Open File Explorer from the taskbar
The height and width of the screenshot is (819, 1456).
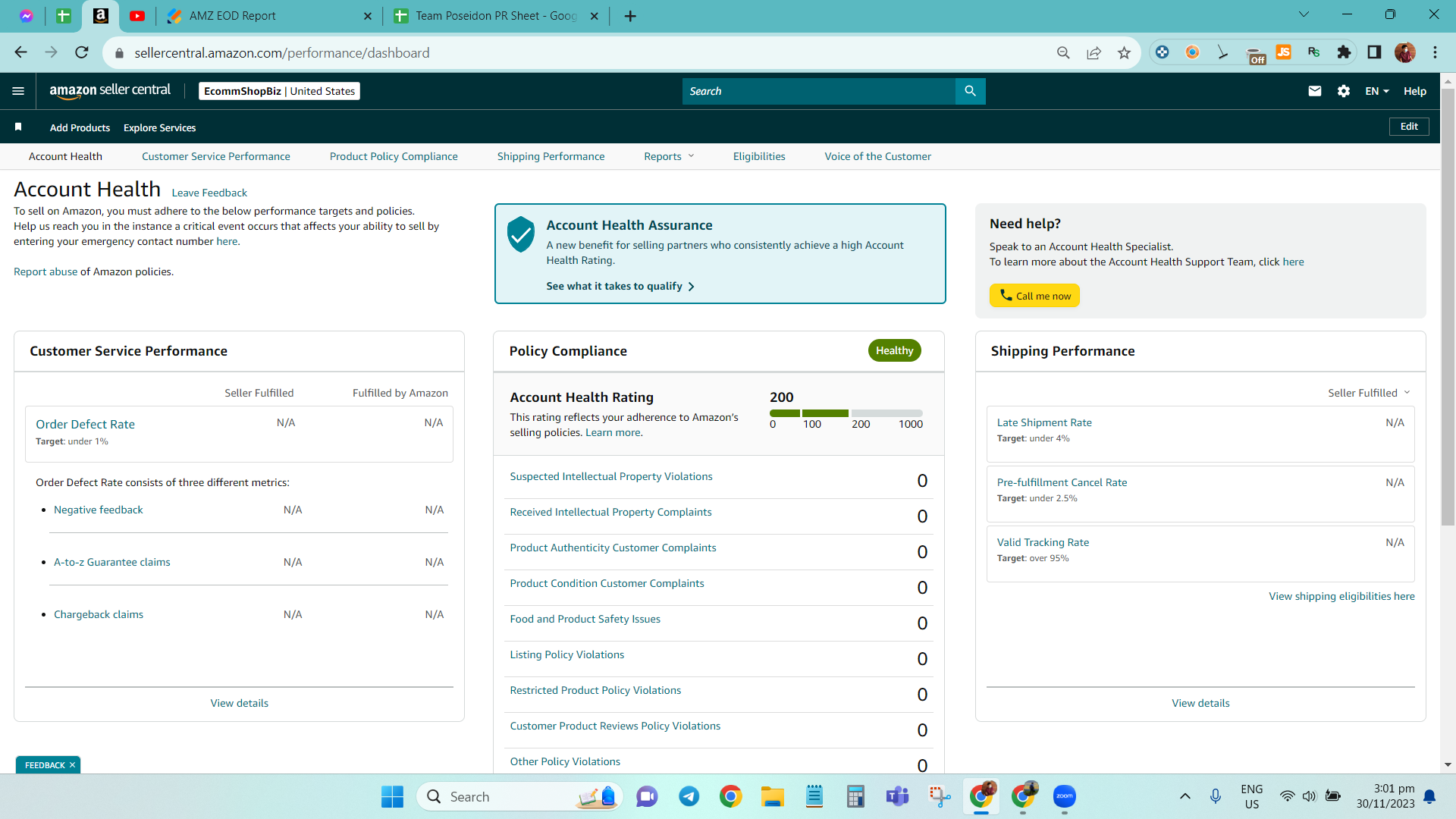(772, 796)
